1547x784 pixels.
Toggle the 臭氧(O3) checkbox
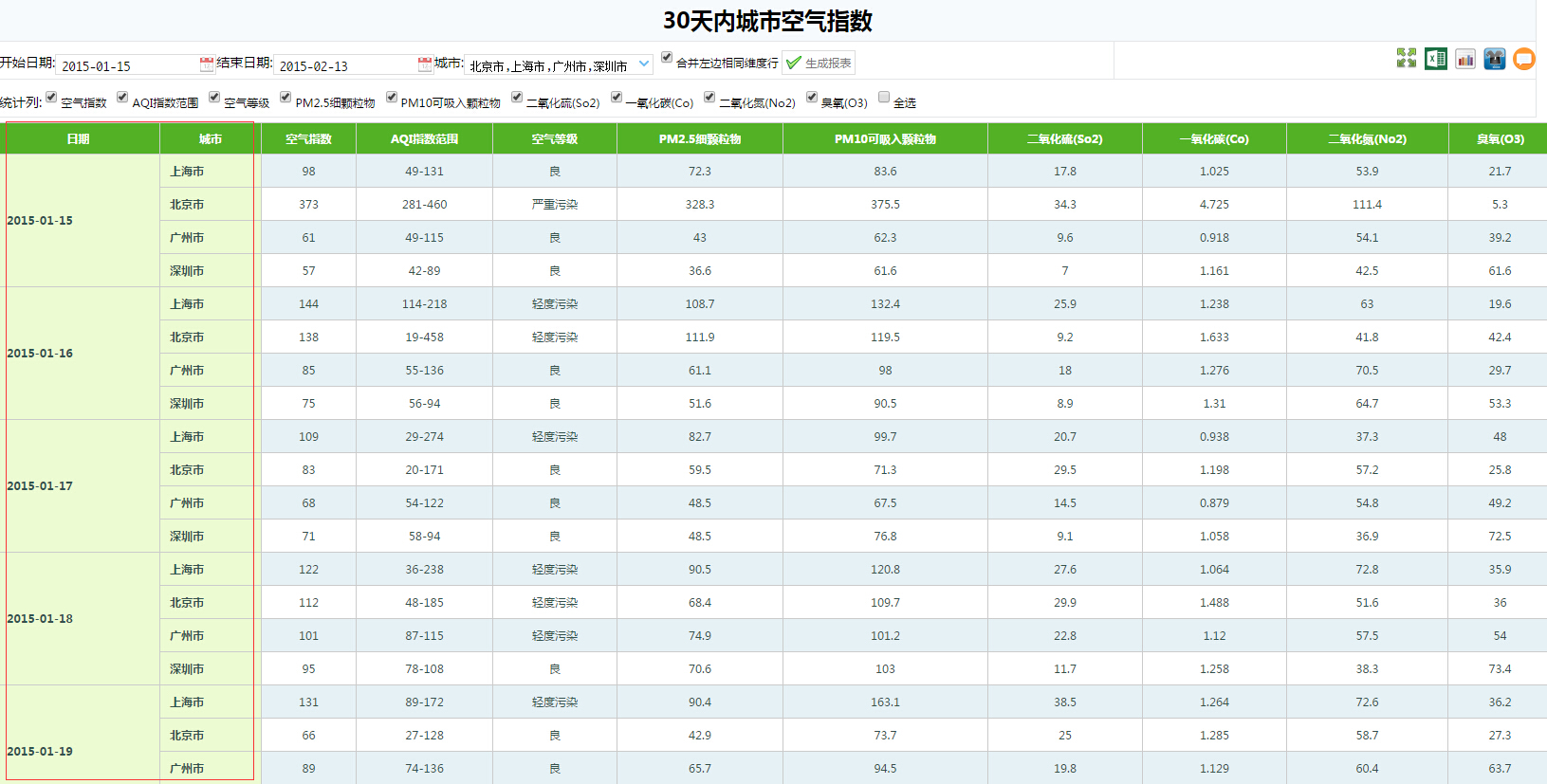812,97
